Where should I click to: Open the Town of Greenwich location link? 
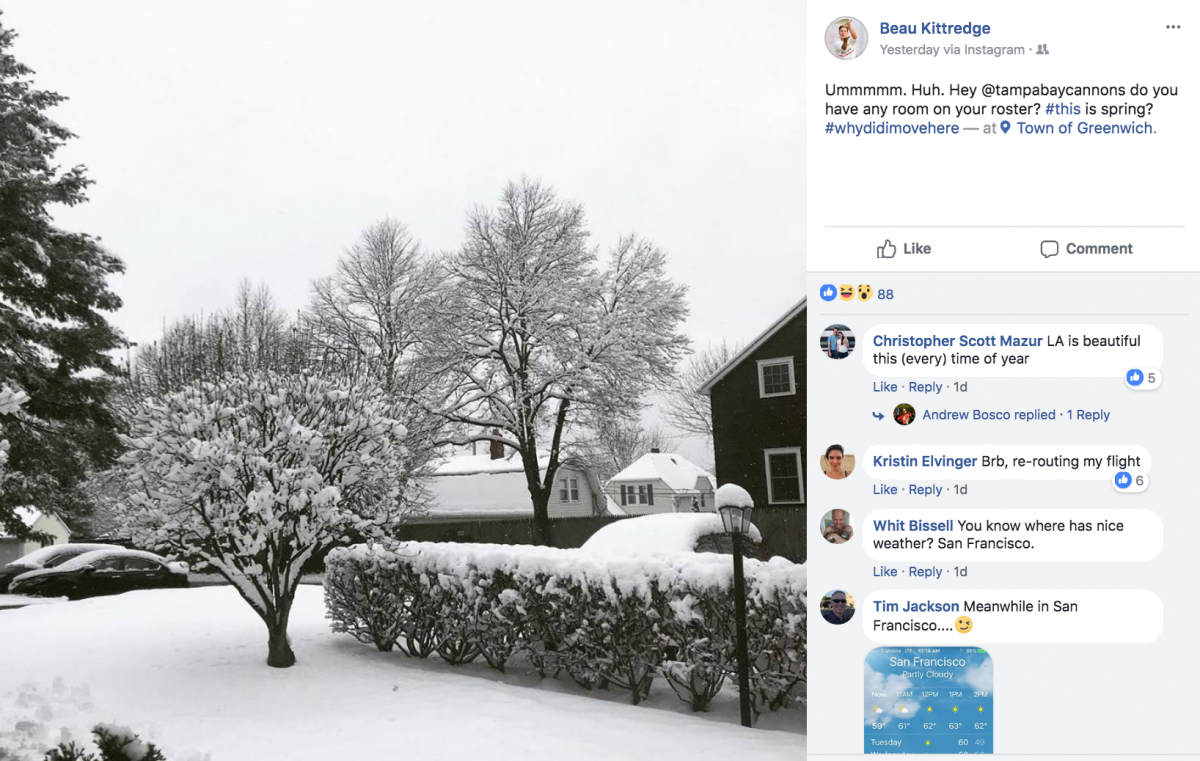(x=1086, y=128)
